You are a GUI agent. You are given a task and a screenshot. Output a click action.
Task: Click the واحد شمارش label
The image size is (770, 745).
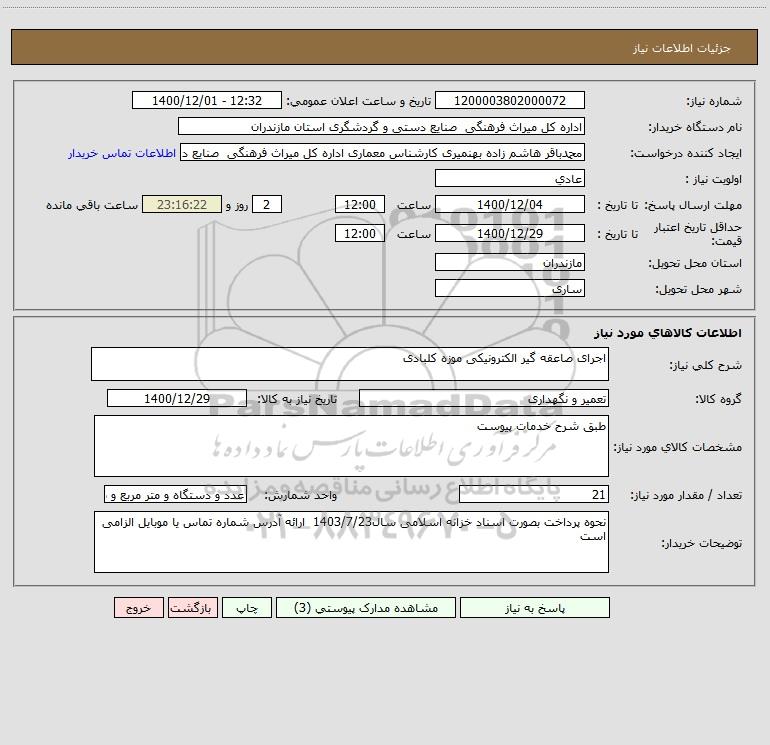coord(301,496)
